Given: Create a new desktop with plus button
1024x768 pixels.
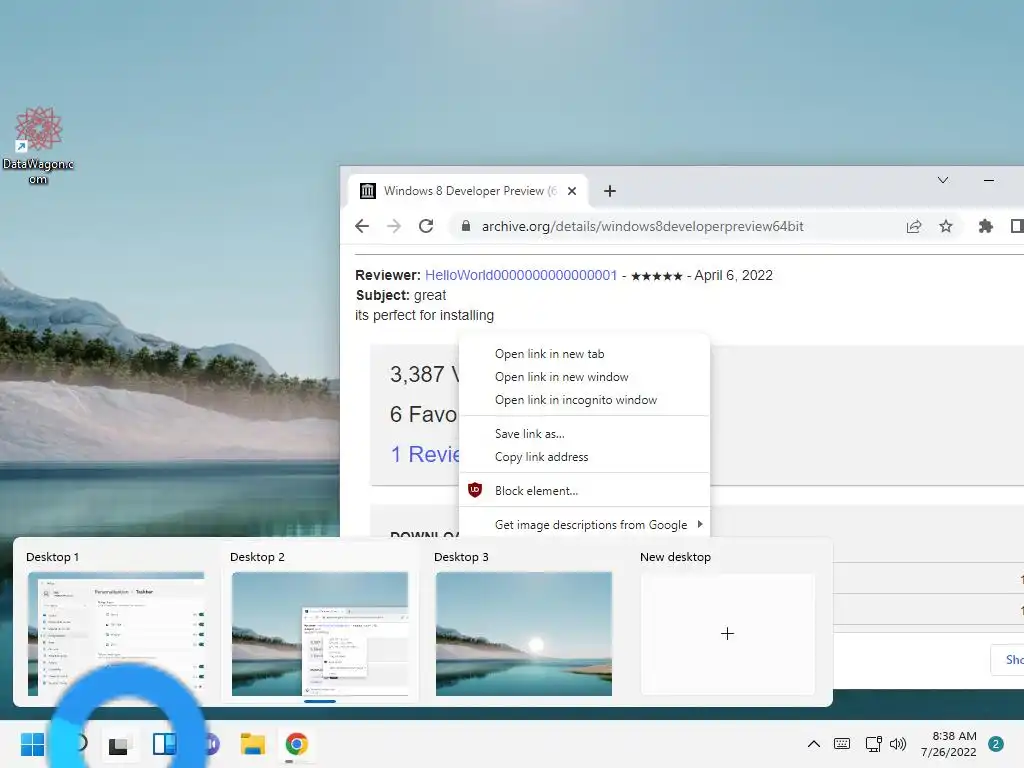Looking at the screenshot, I should [728, 633].
